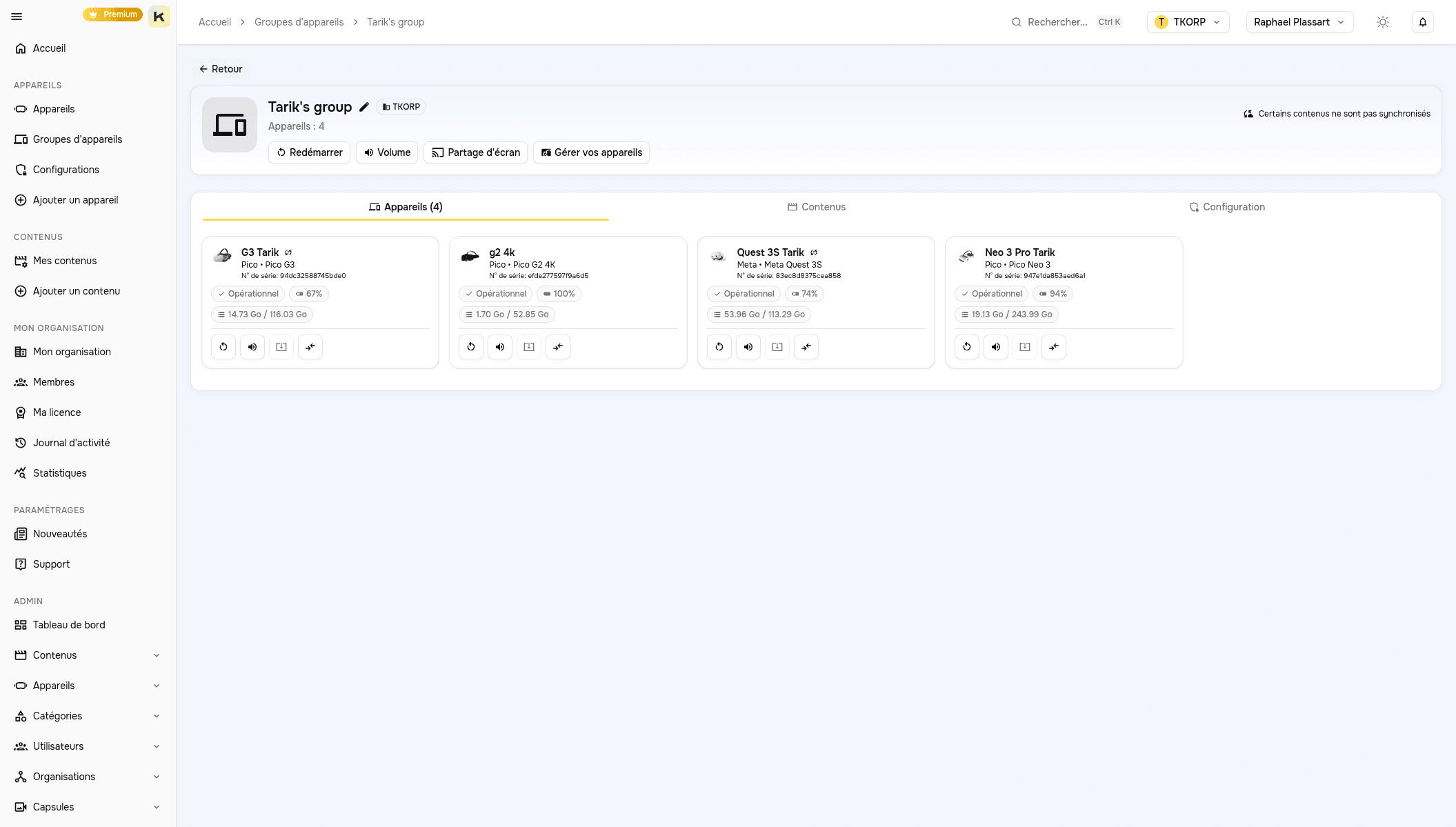Switch to the Appareils (4) tab

(406, 207)
